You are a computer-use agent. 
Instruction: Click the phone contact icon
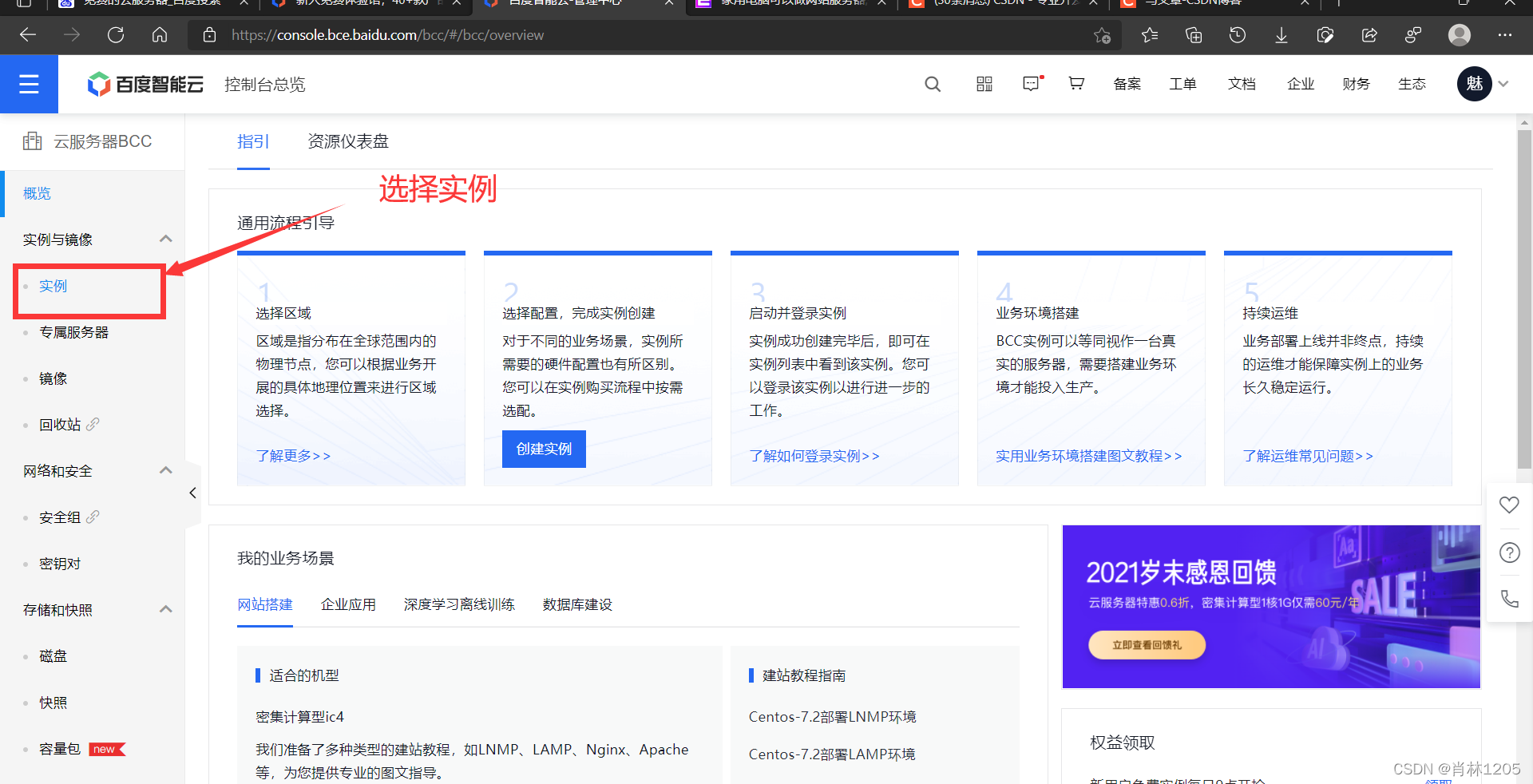[1509, 599]
